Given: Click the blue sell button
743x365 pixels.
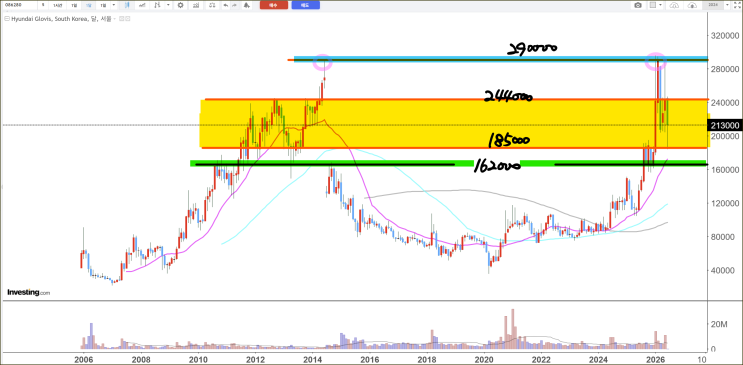Looking at the screenshot, I should point(306,5).
